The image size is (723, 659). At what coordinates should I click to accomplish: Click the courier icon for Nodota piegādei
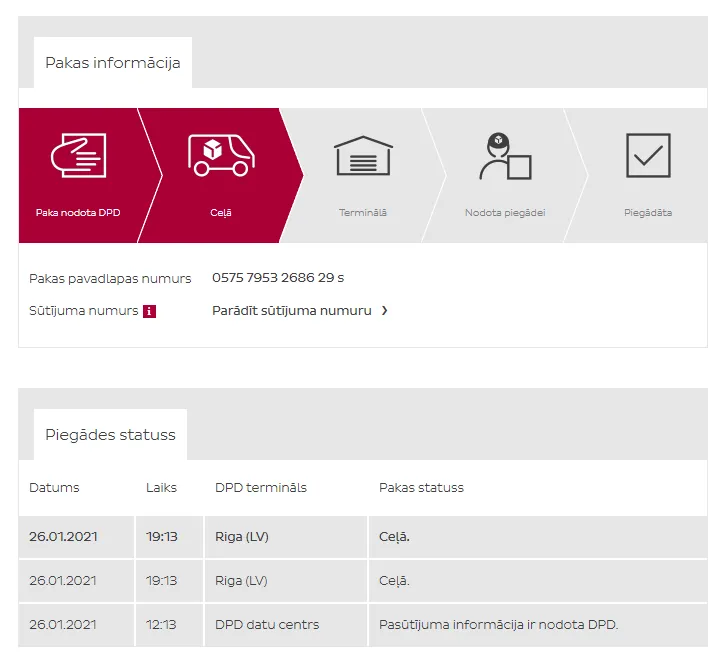[x=505, y=156]
